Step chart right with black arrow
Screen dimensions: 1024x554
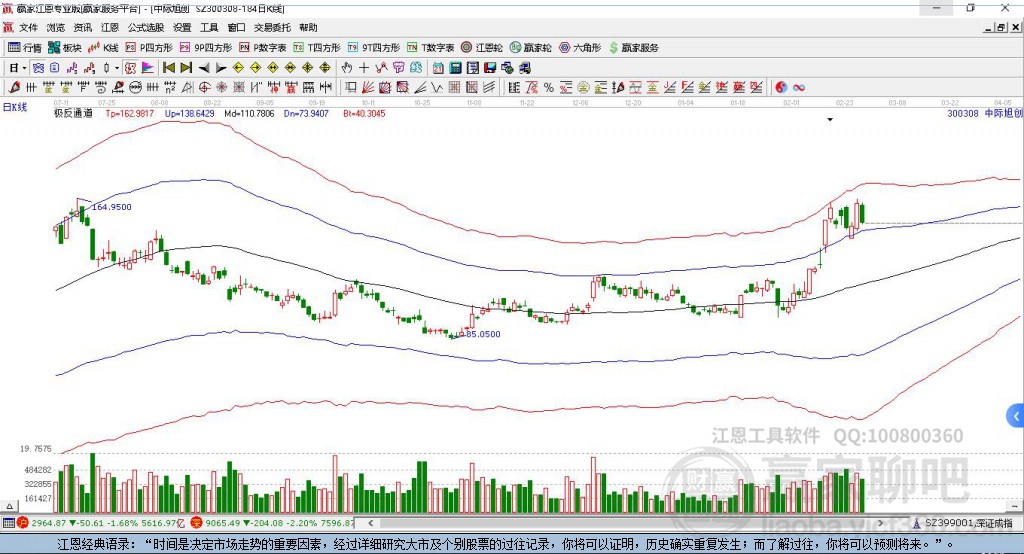click(x=221, y=68)
